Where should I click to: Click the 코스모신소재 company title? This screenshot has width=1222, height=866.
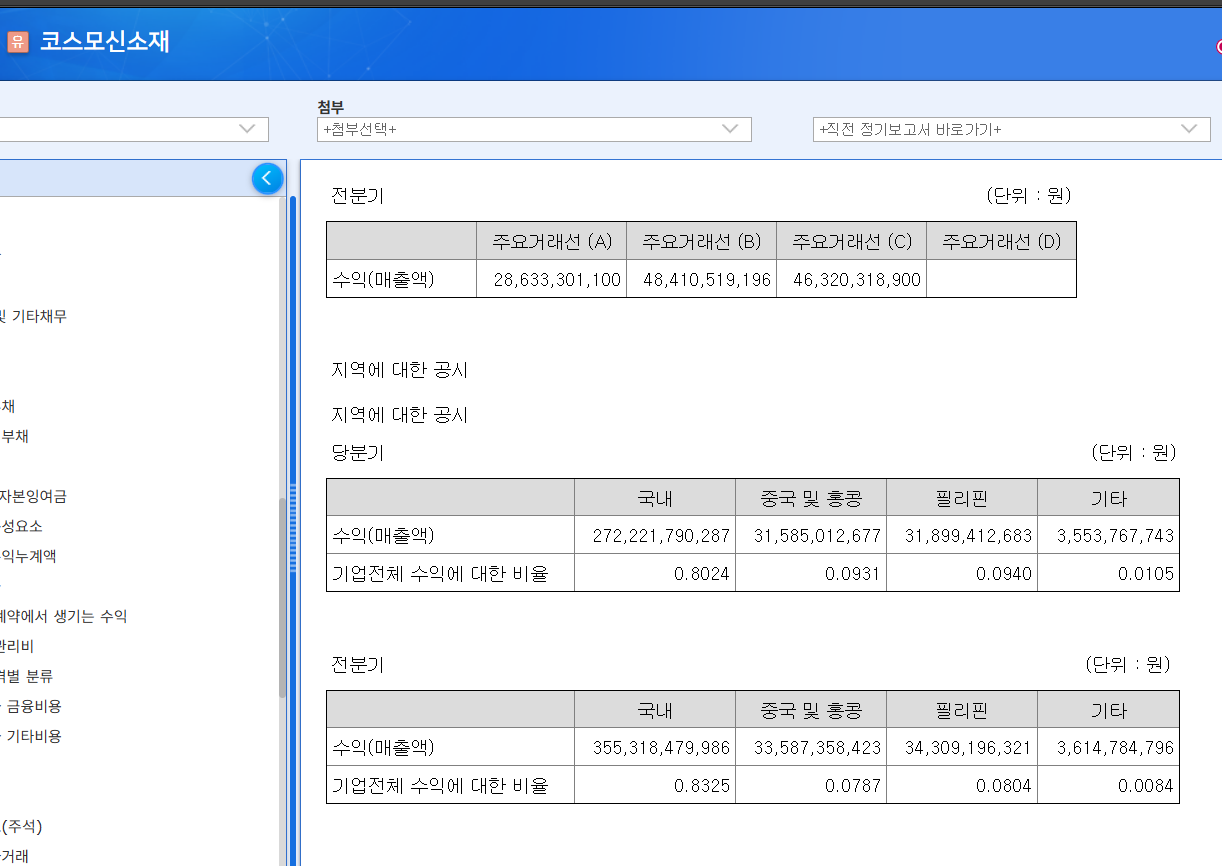pyautogui.click(x=105, y=43)
